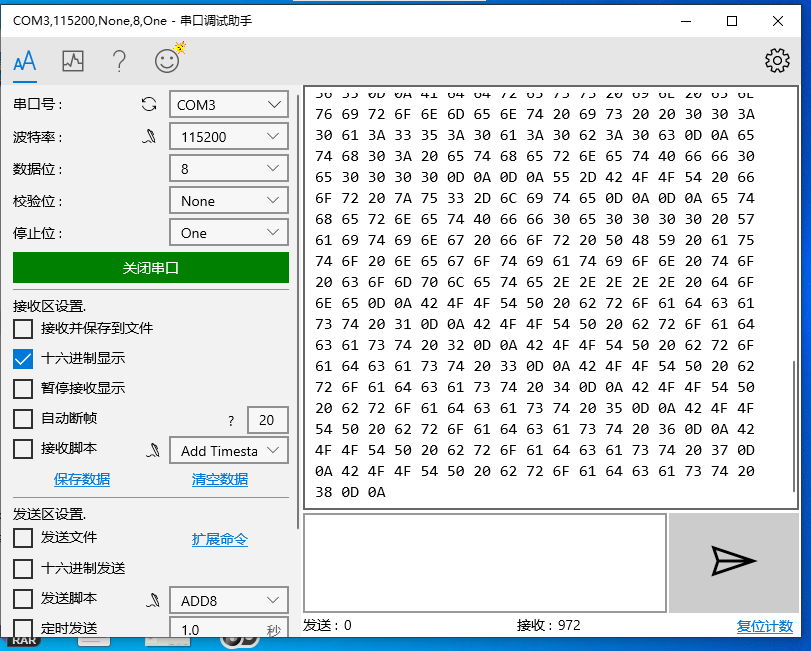The height and width of the screenshot is (651, 811).
Task: Edit the send script icon
Action: 153,600
